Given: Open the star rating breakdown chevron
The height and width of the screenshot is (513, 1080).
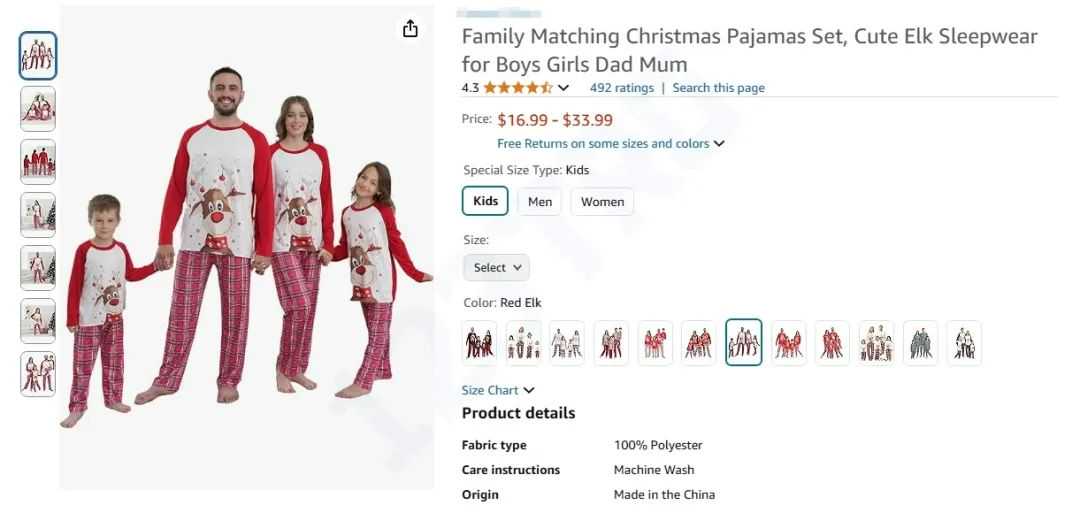Looking at the screenshot, I should [x=564, y=88].
